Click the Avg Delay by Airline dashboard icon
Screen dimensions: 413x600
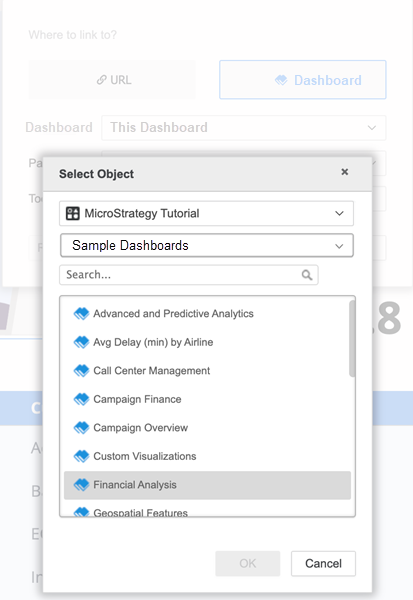pos(81,342)
